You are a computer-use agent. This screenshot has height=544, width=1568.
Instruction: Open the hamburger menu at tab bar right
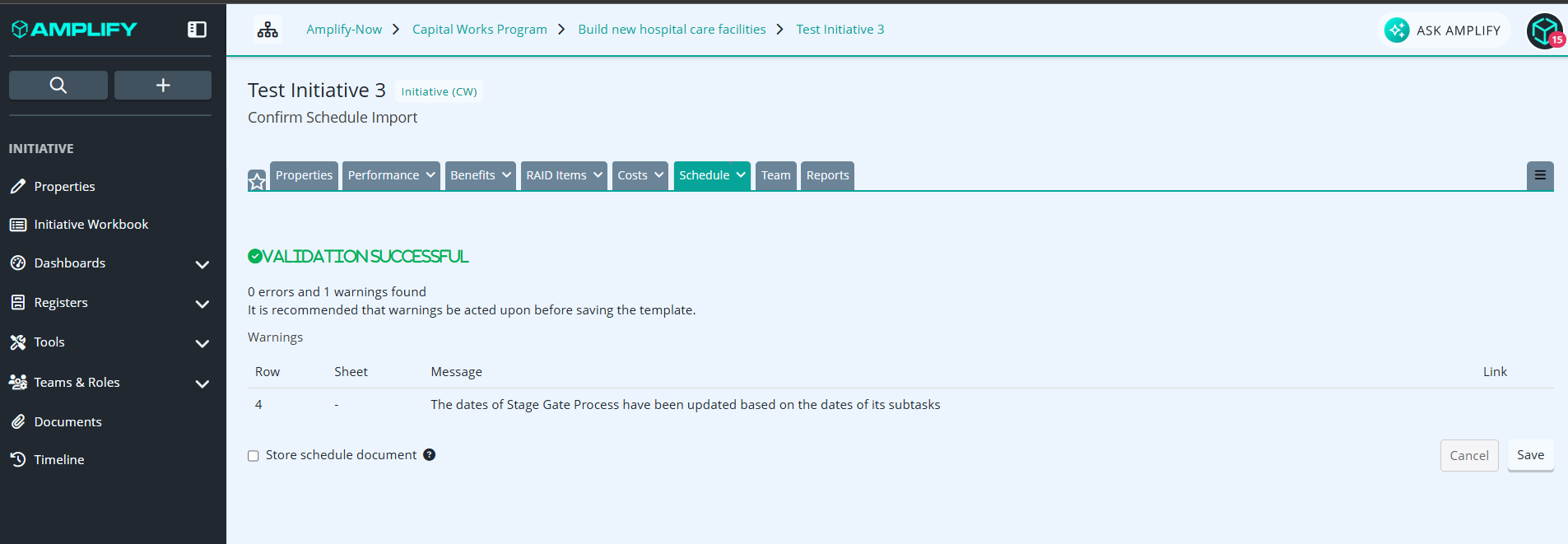click(1540, 175)
